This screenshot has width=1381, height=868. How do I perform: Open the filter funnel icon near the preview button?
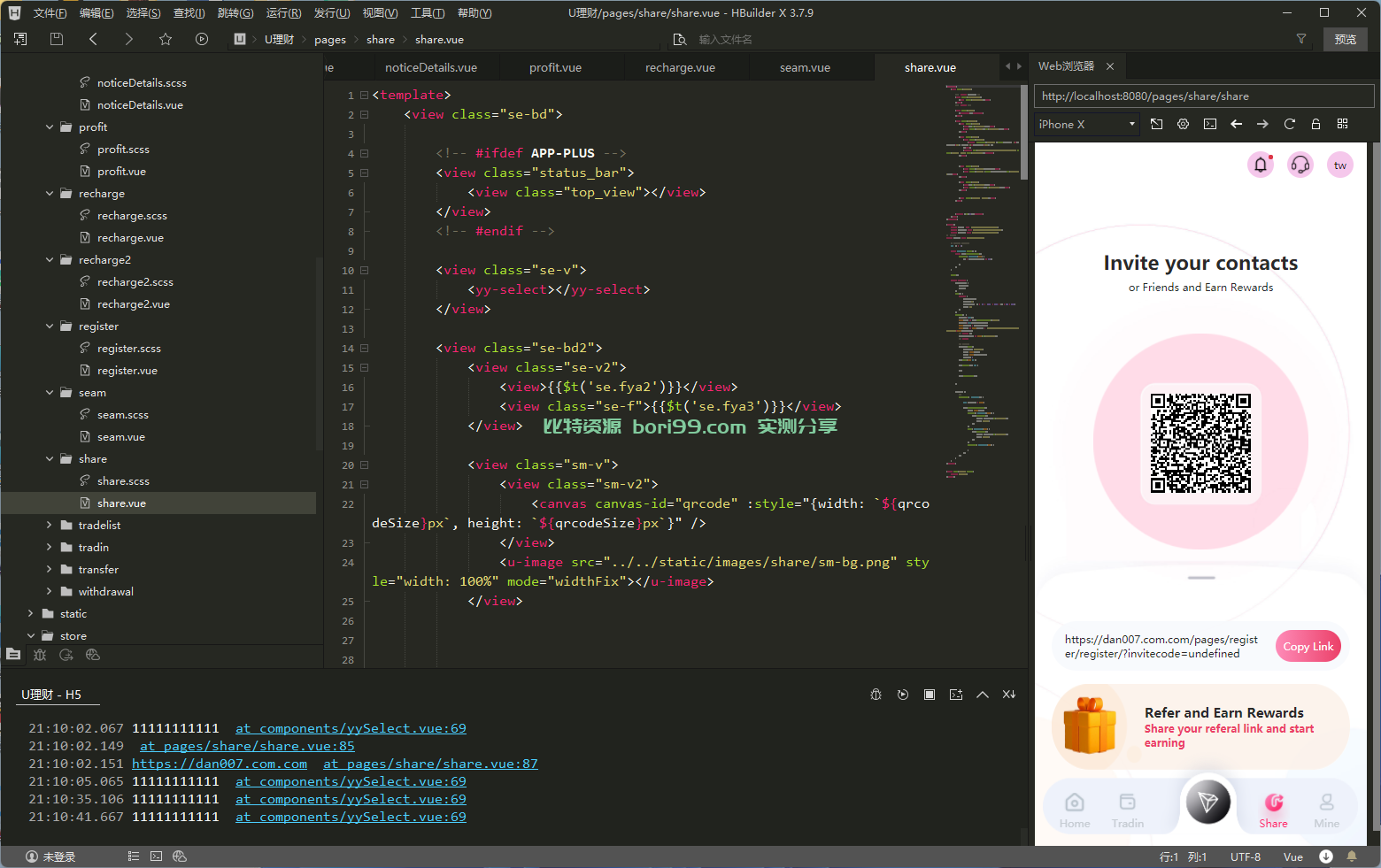[x=1301, y=39]
